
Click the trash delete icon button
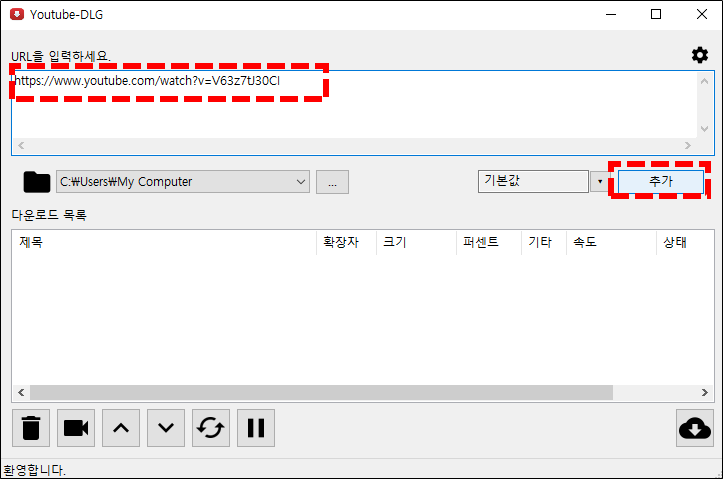click(x=31, y=428)
